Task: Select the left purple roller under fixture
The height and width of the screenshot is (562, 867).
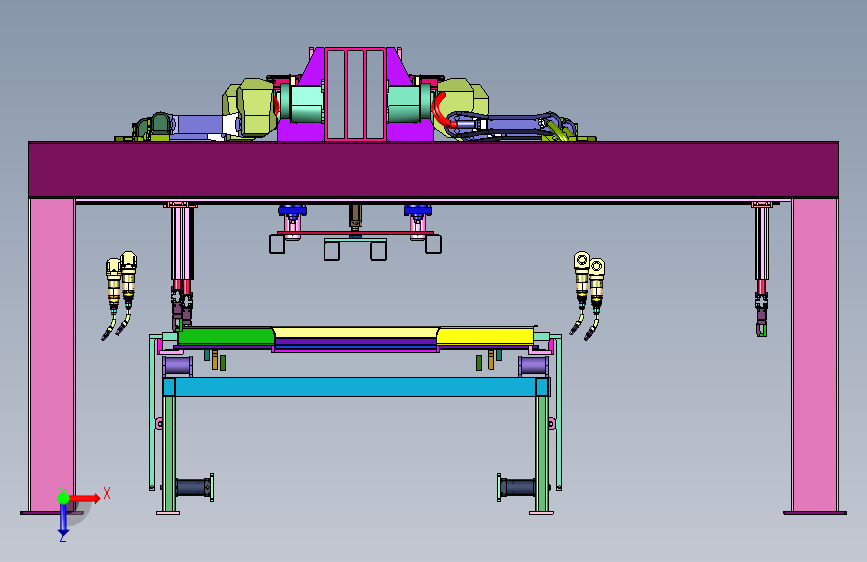Action: coord(177,366)
